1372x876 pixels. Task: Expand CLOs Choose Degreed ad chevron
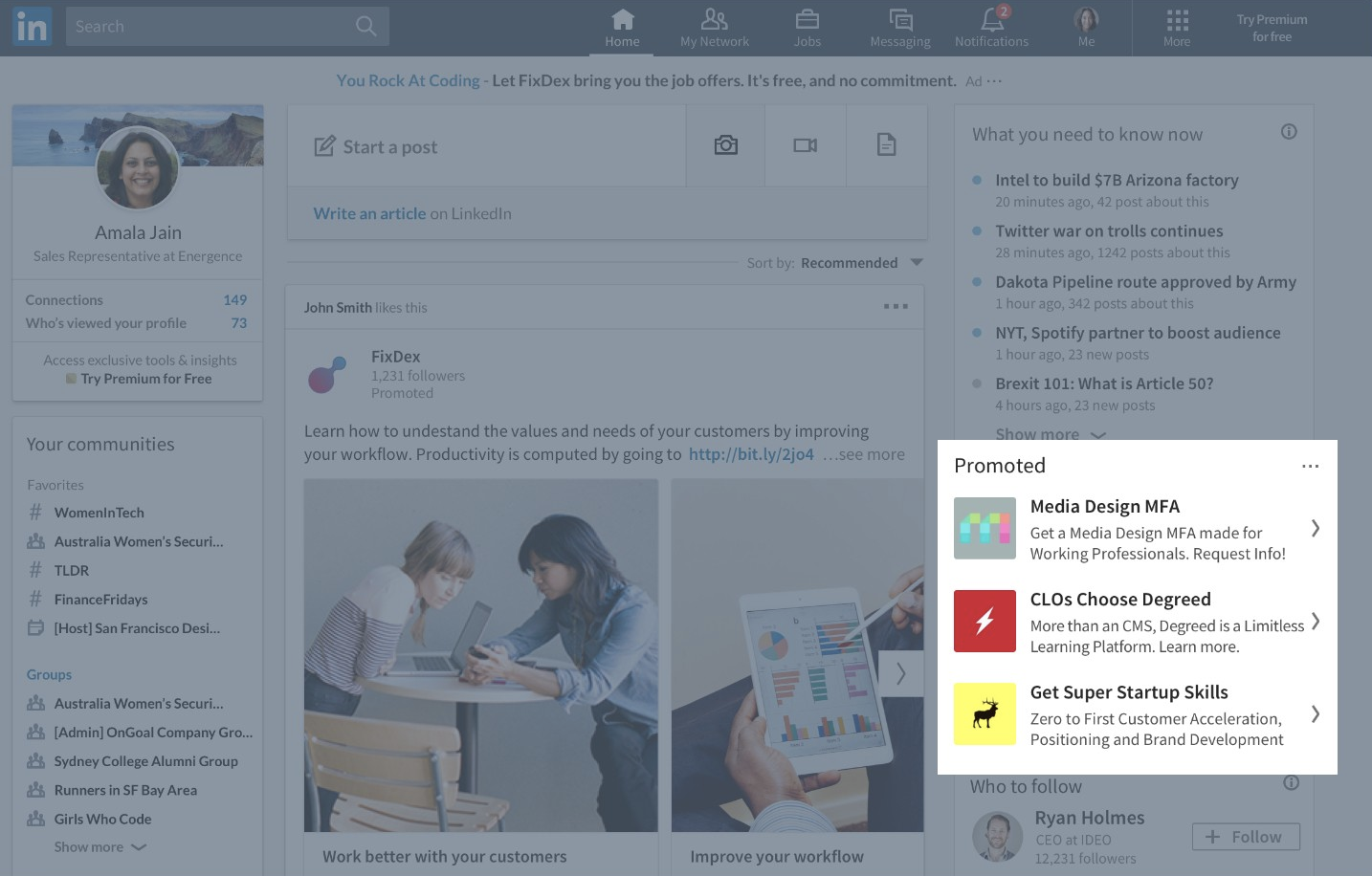[x=1316, y=622]
